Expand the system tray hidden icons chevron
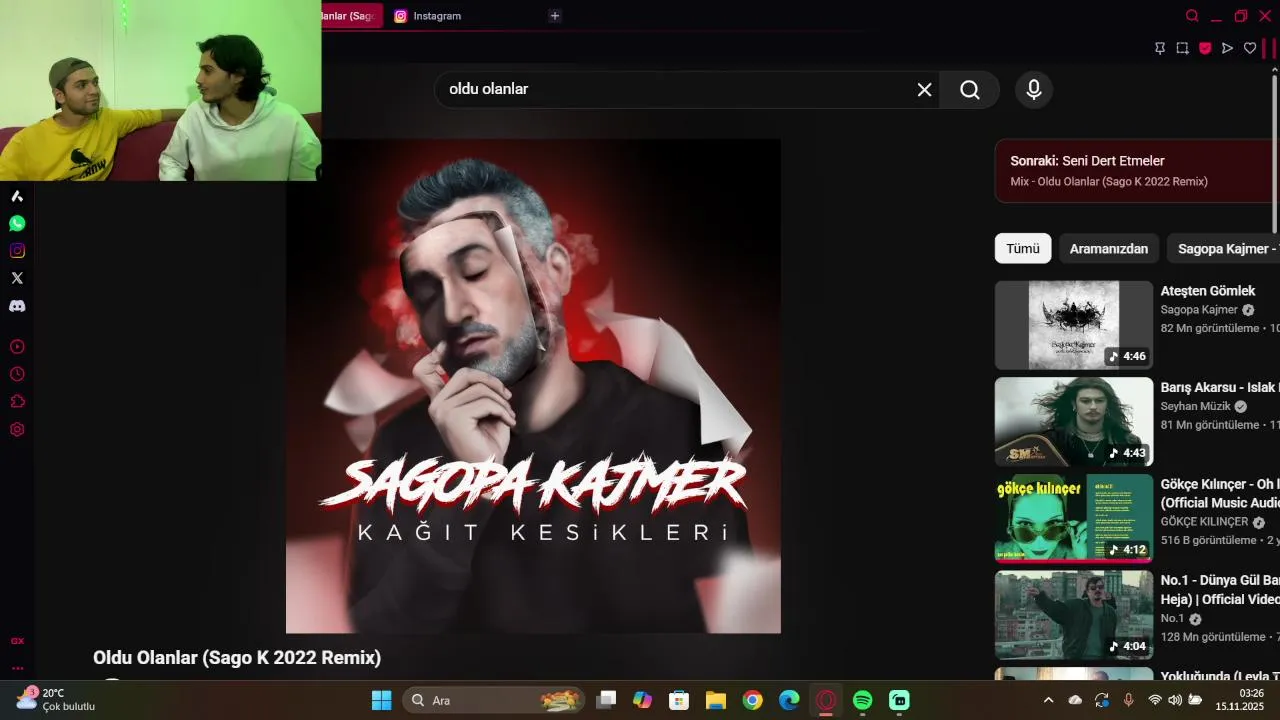Screen dimensions: 1280x720 click(x=1048, y=700)
